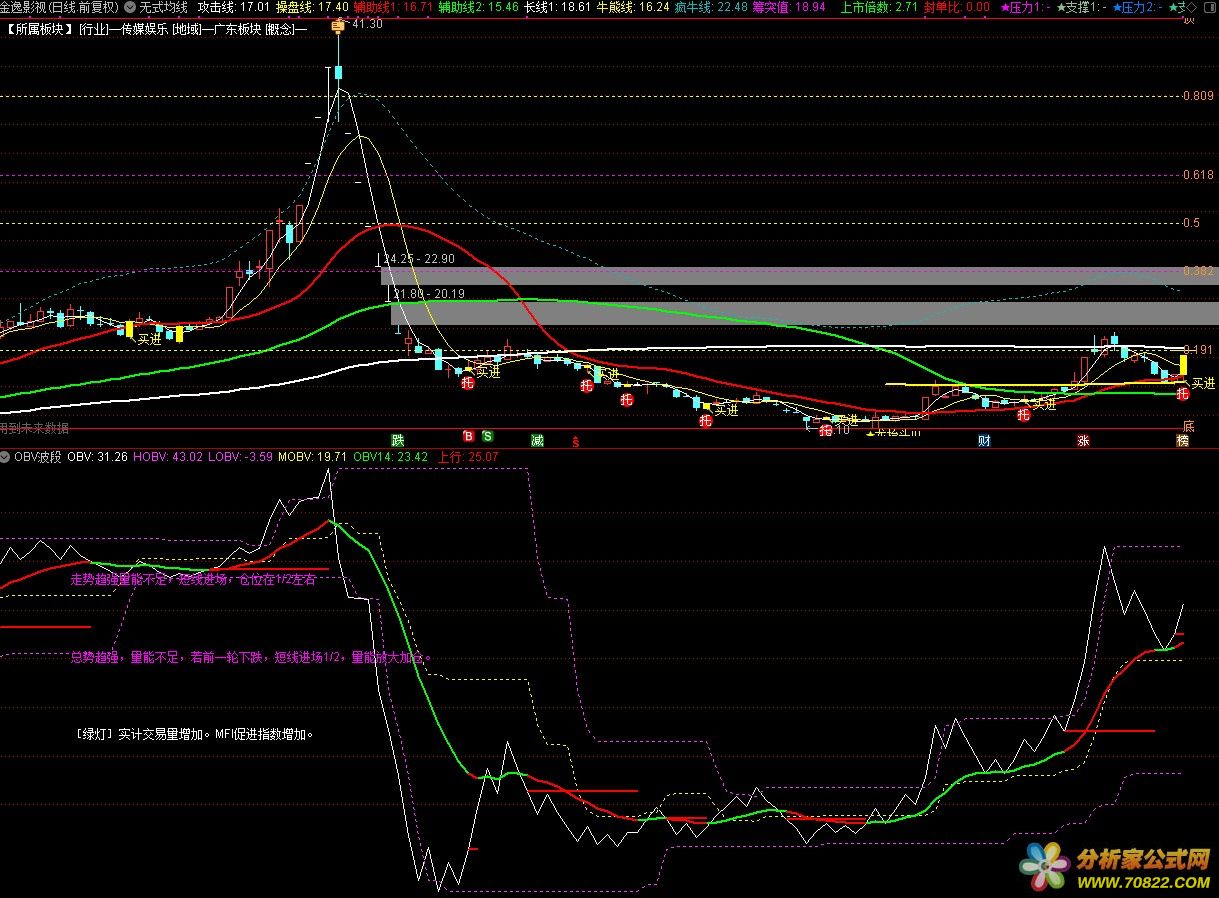Click the 上市倍数: 2.71 legend value
This screenshot has width=1219, height=898.
click(x=879, y=7)
